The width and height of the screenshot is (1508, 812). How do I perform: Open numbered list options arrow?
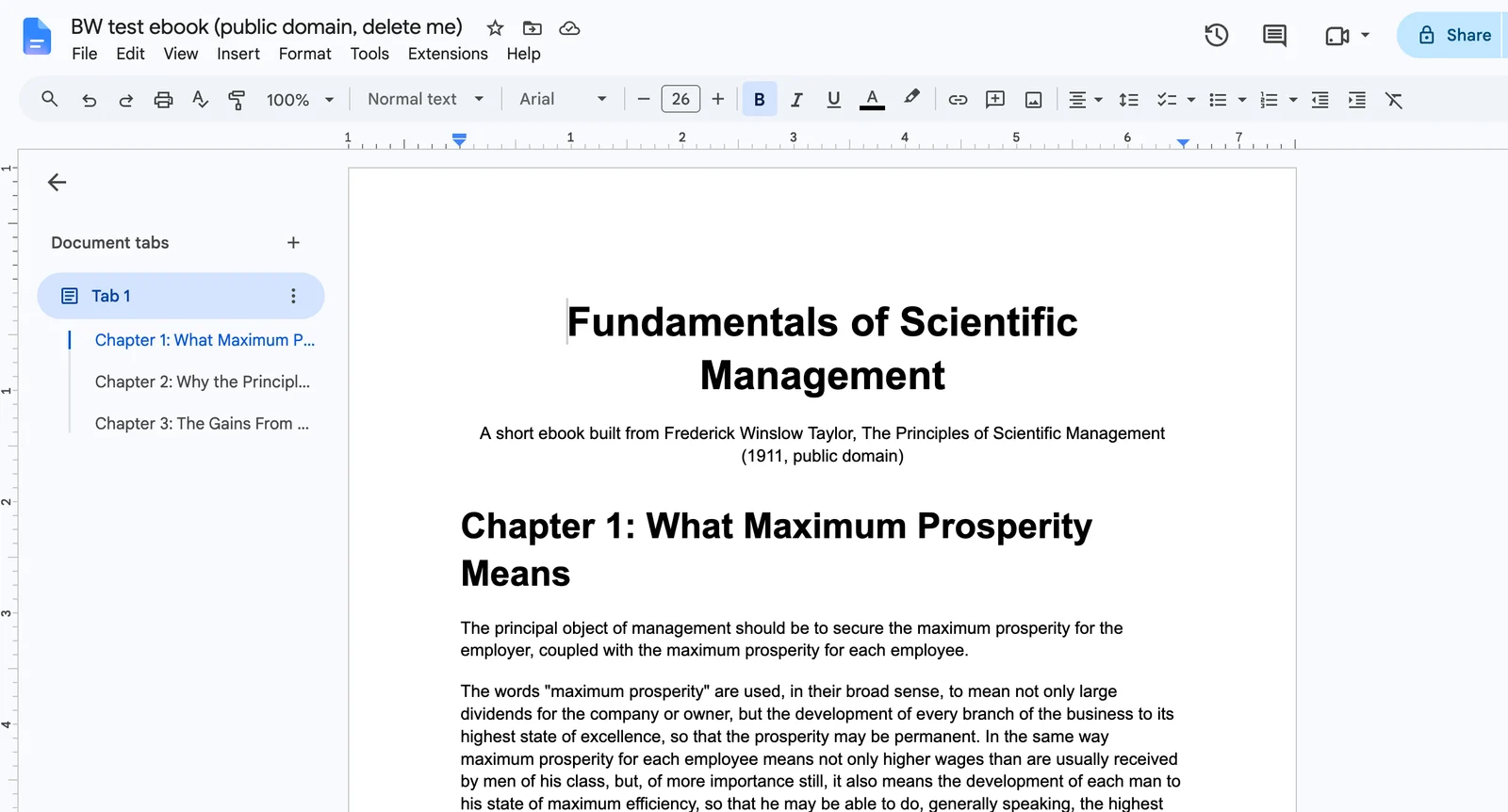coord(1293,100)
